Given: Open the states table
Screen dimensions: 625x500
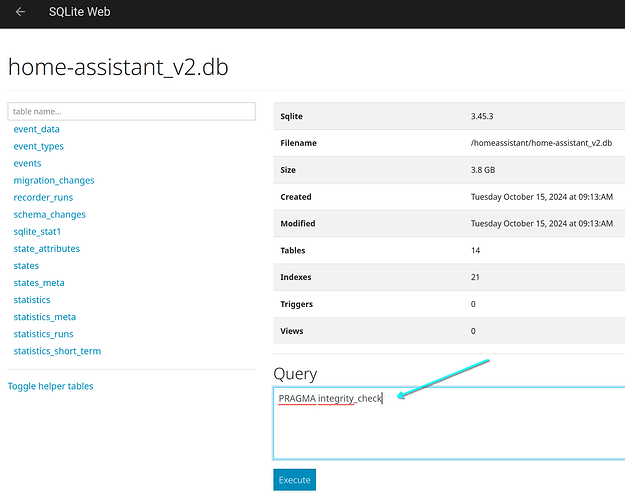Looking at the screenshot, I should tap(26, 266).
